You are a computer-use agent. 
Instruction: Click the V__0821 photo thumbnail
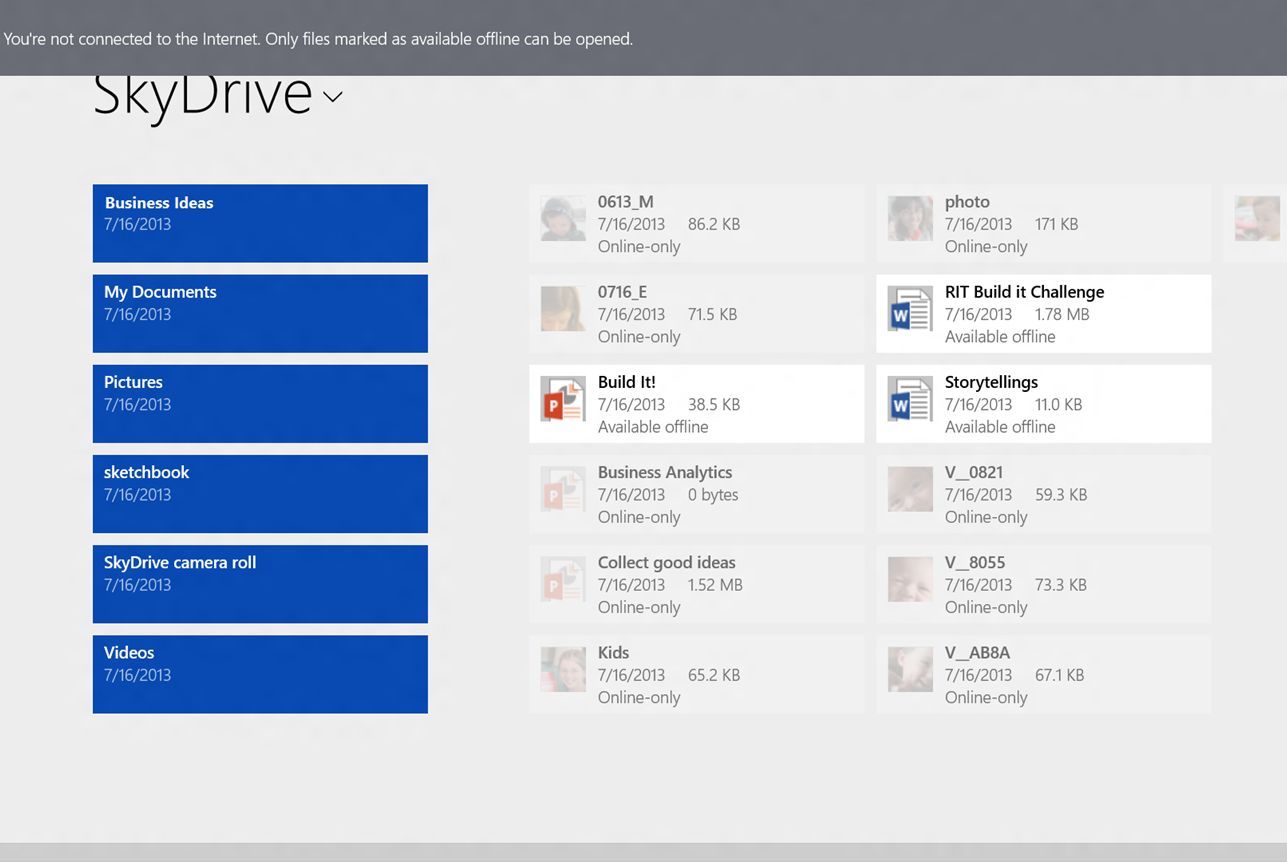coord(910,488)
